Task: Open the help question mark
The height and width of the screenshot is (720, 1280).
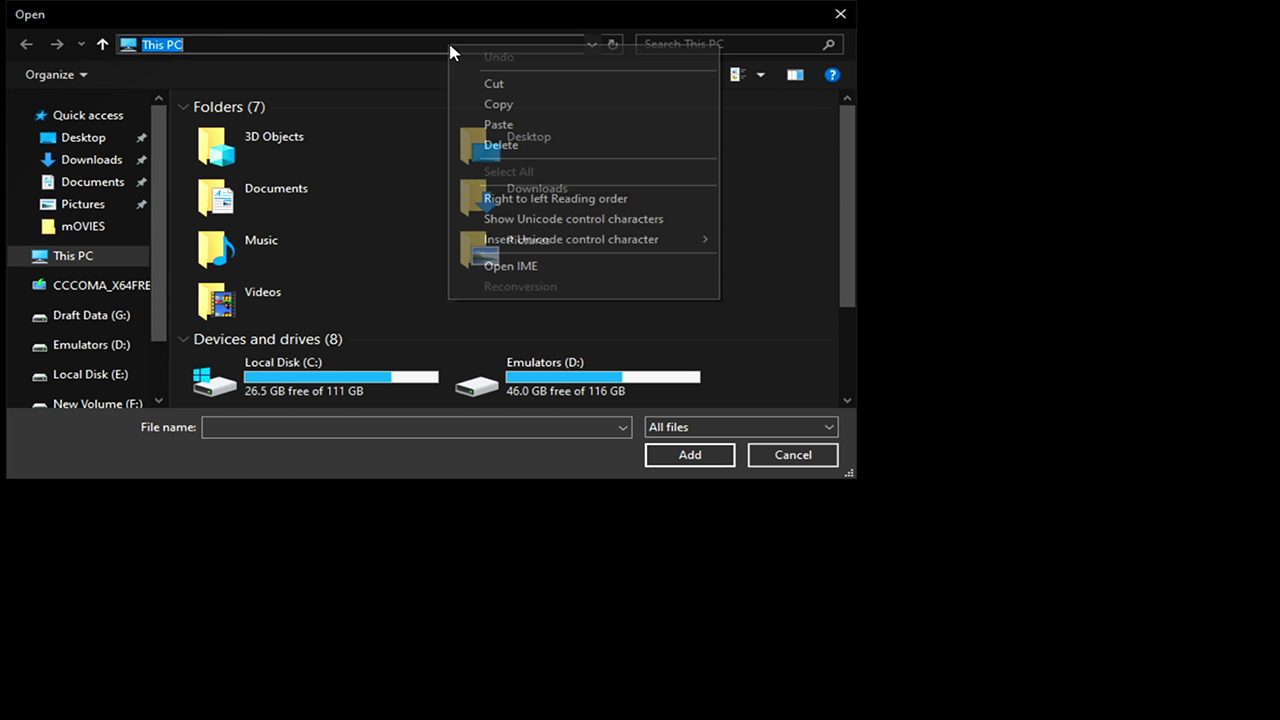Action: coord(832,75)
